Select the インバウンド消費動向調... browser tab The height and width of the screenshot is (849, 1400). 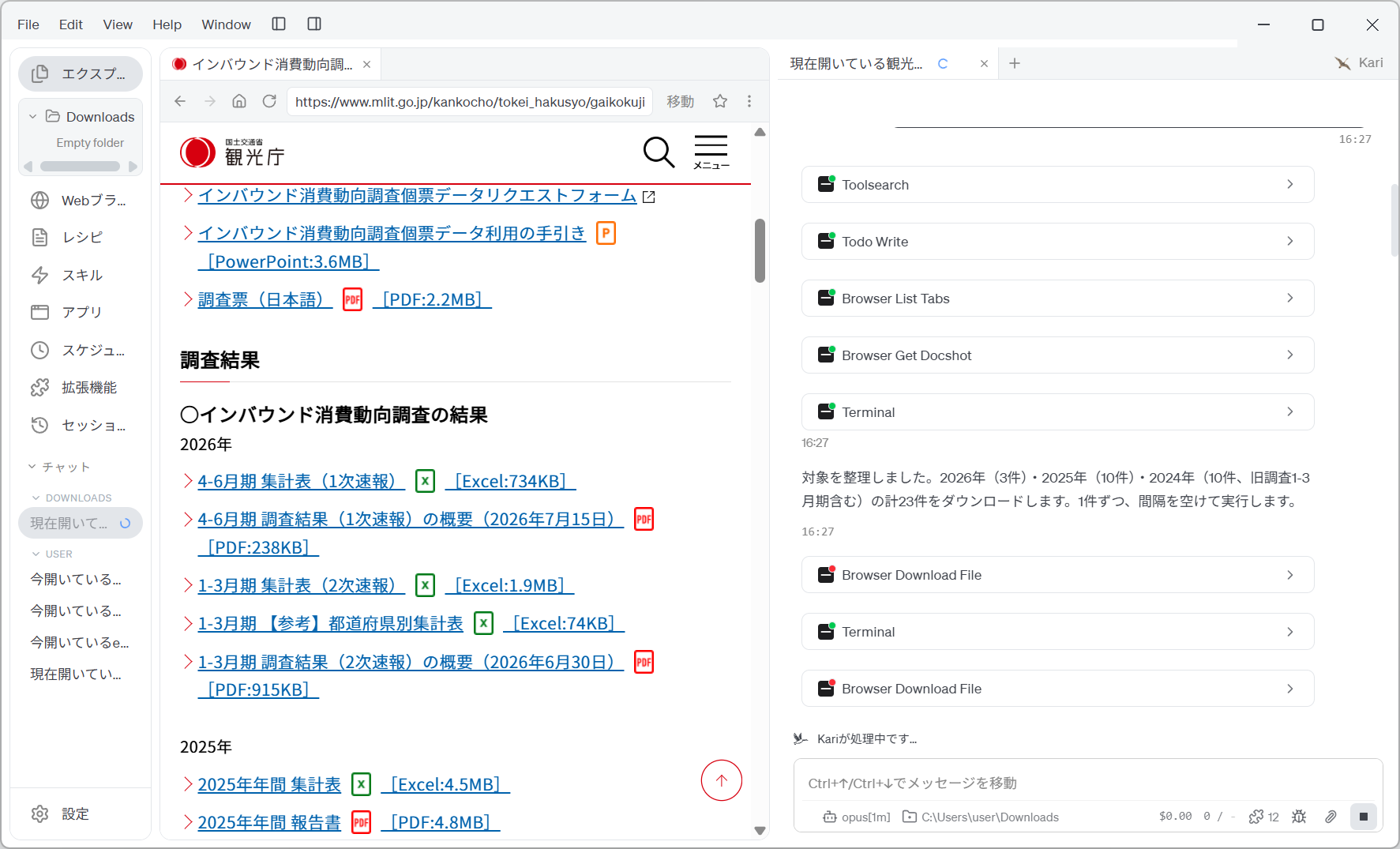click(x=271, y=64)
